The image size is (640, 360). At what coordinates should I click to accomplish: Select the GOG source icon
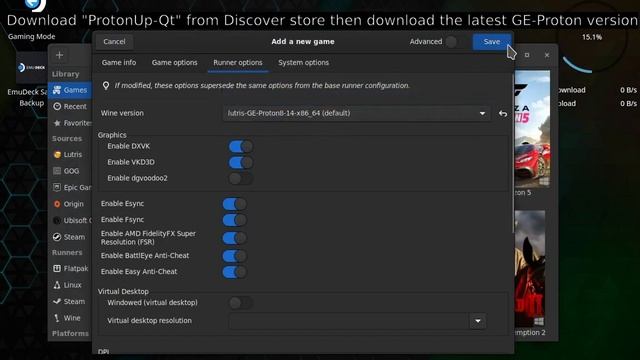[57, 171]
